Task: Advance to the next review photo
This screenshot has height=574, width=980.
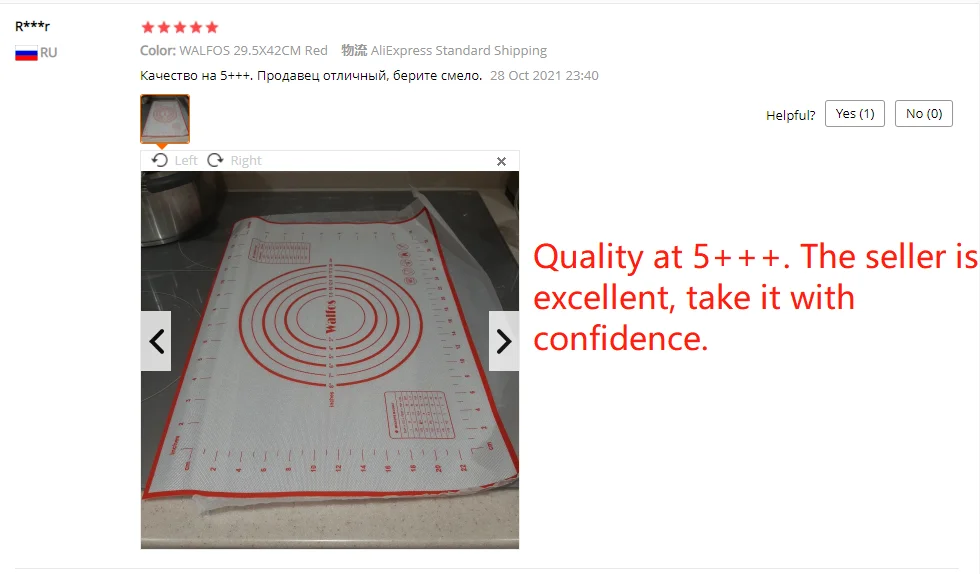Action: [x=504, y=341]
